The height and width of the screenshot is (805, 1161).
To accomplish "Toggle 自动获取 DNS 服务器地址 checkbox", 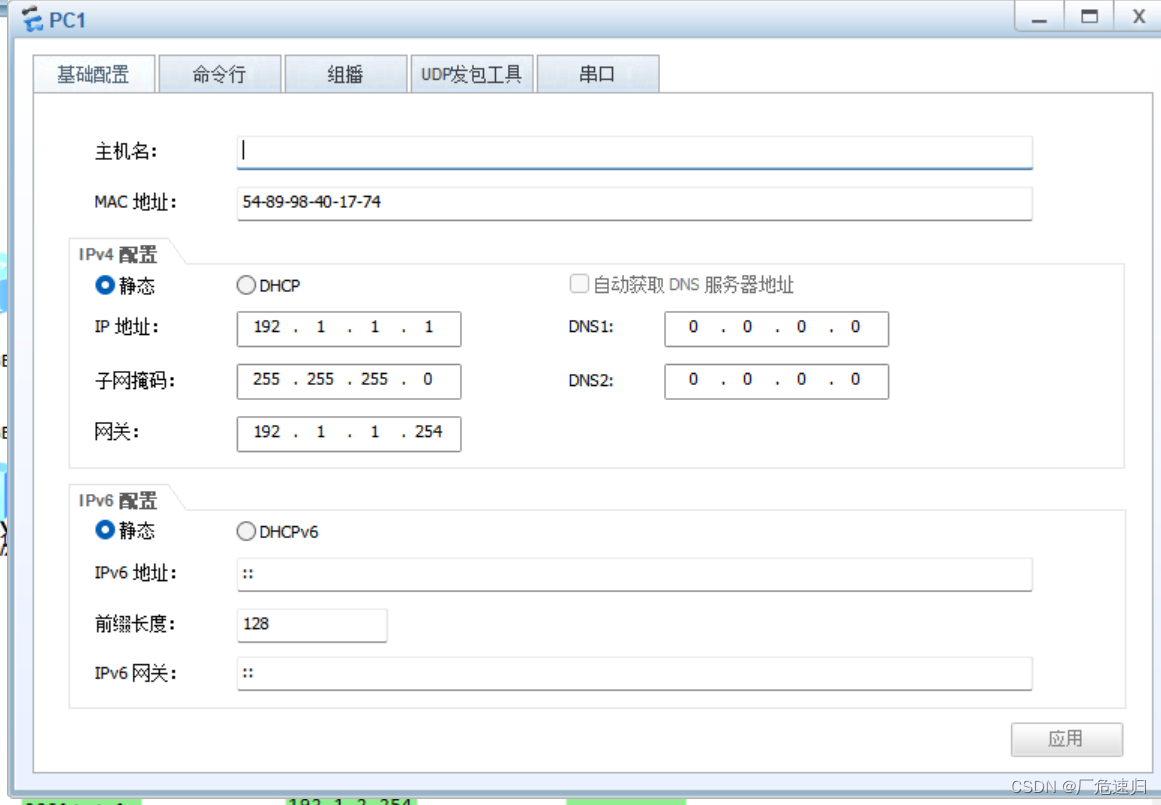I will tap(579, 284).
